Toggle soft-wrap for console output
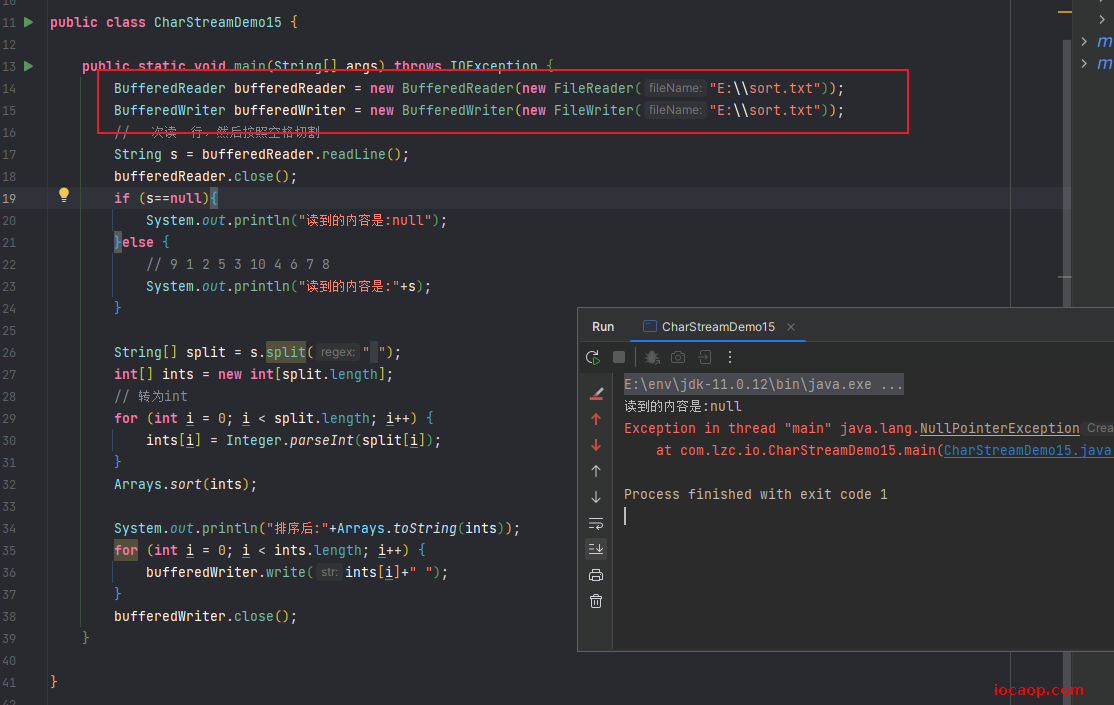Screen dimensions: 1114x705 (596, 523)
